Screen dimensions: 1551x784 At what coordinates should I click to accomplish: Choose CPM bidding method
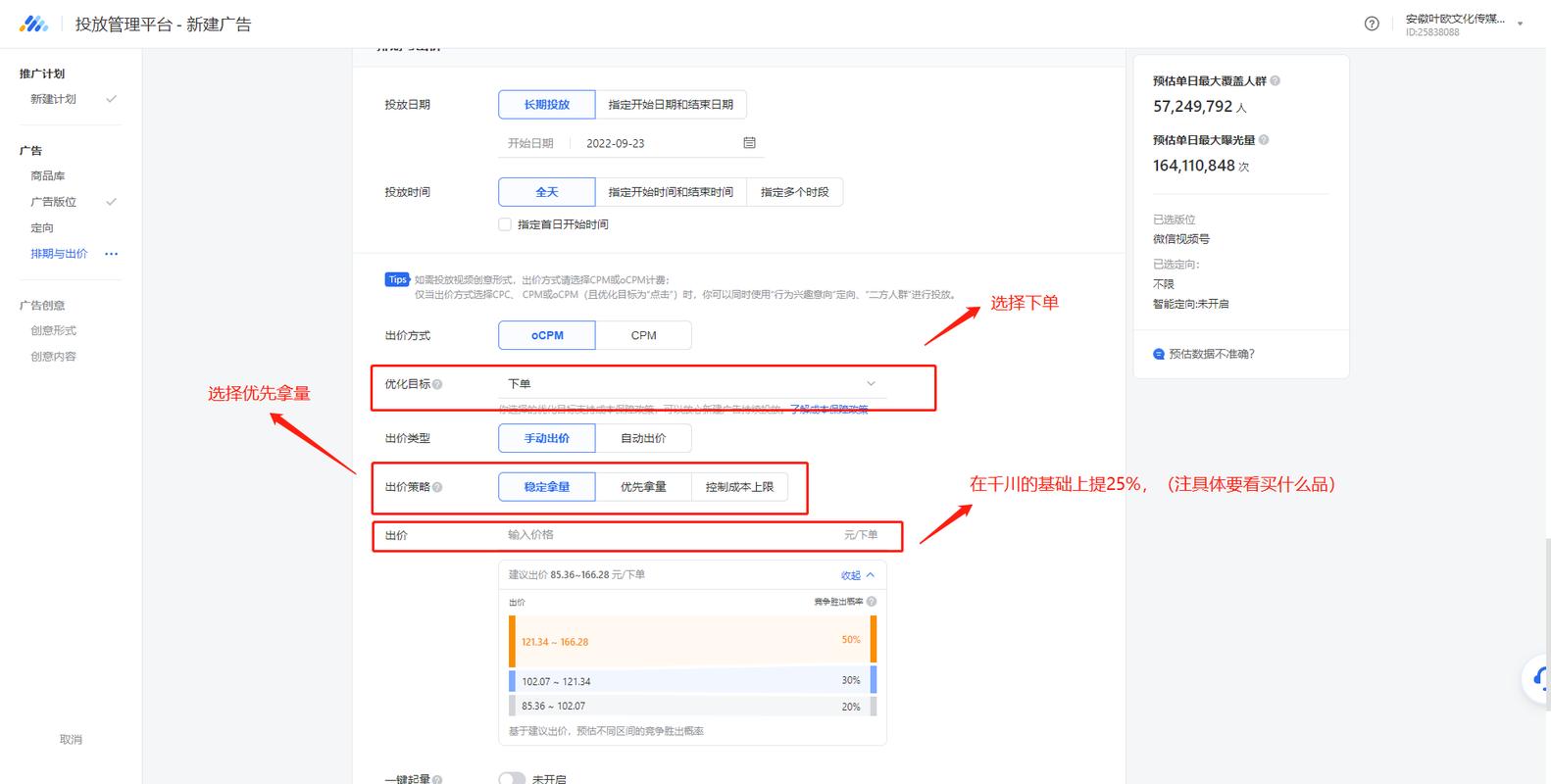[x=643, y=335]
